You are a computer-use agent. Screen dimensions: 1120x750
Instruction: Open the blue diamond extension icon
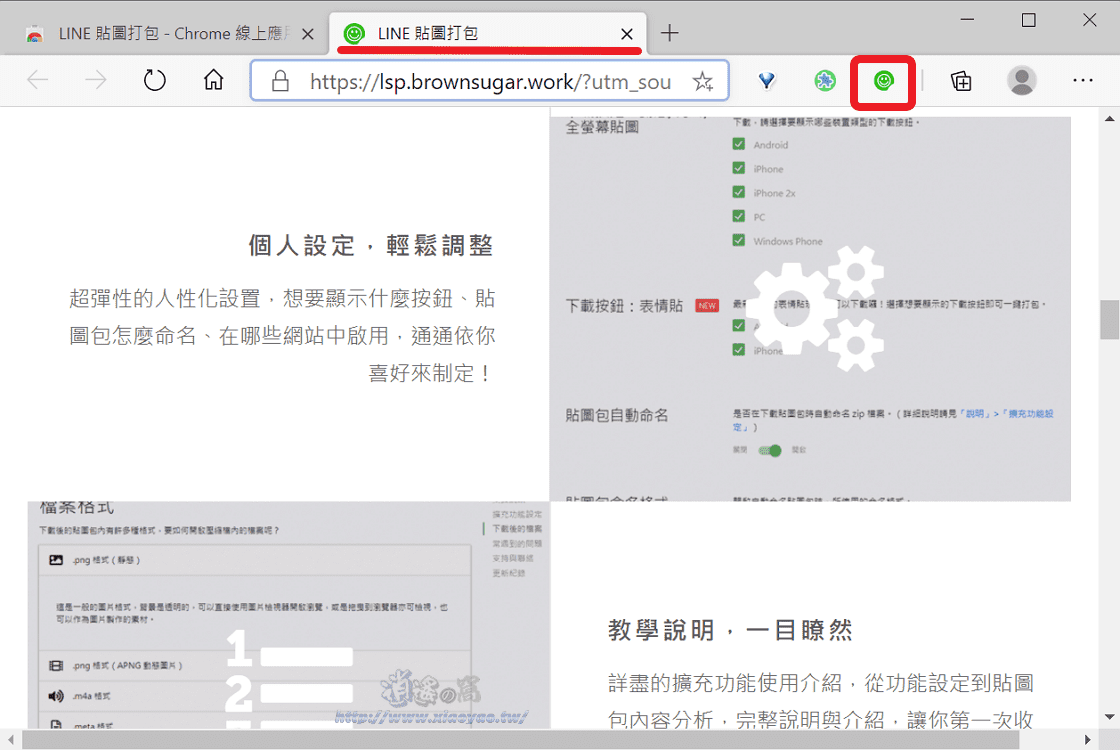(766, 81)
